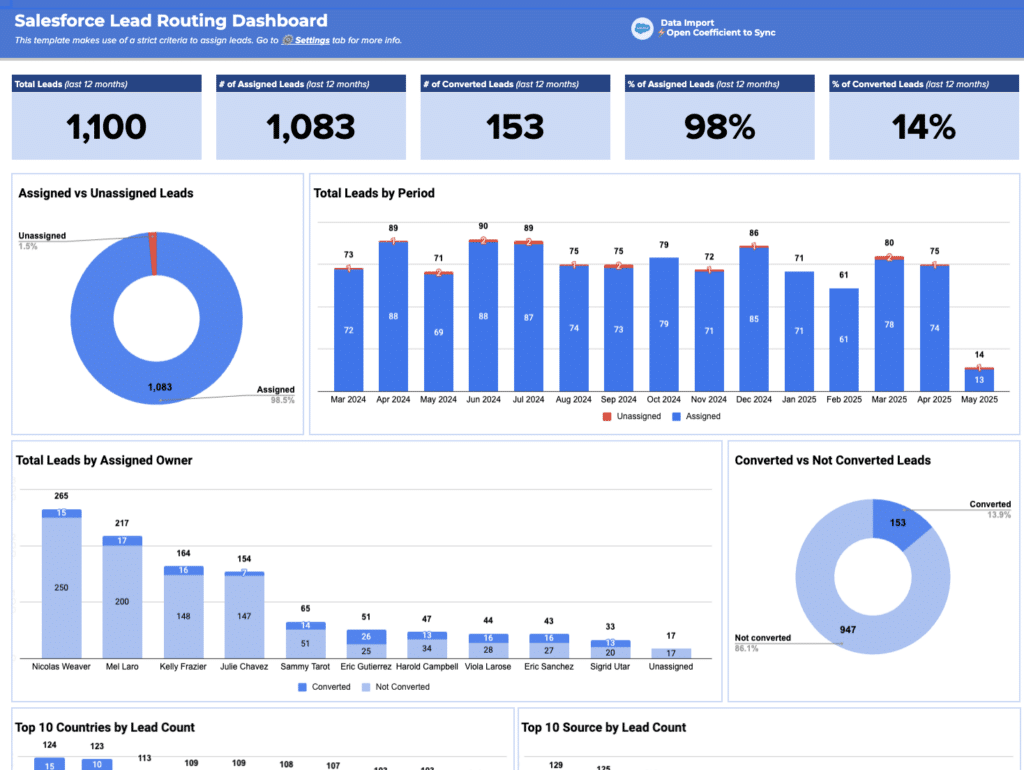1024x770 pixels.
Task: Click the Mar 2024 bar in period chart
Action: click(349, 330)
